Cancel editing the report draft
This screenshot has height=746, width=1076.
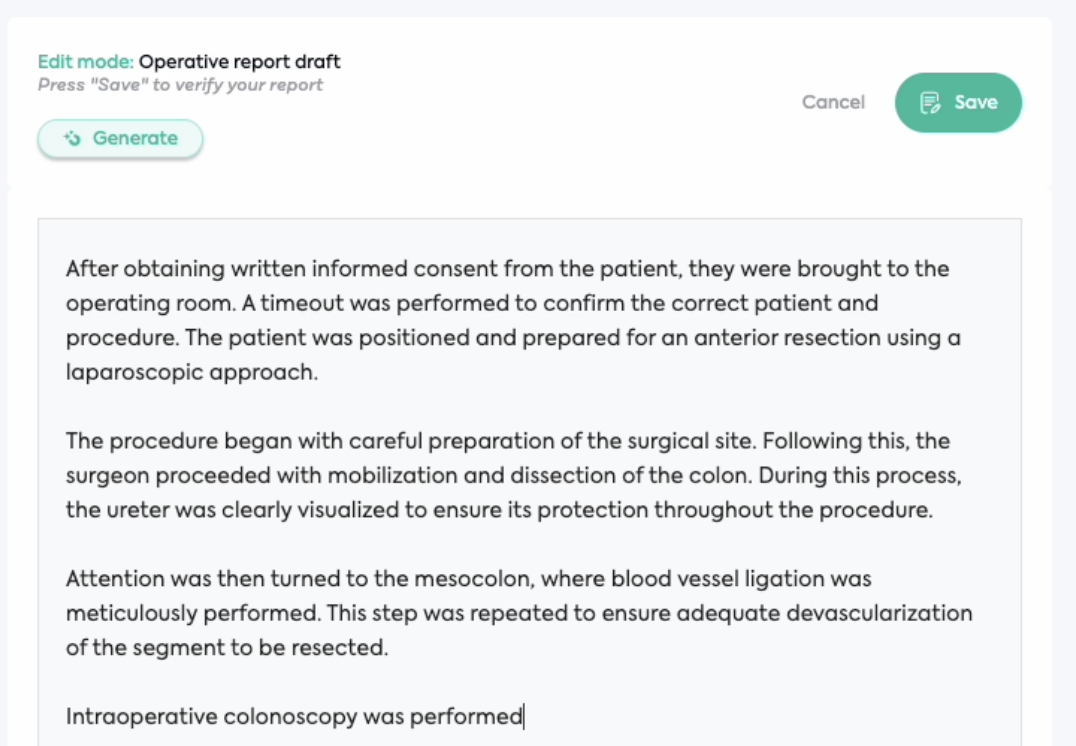click(x=833, y=102)
